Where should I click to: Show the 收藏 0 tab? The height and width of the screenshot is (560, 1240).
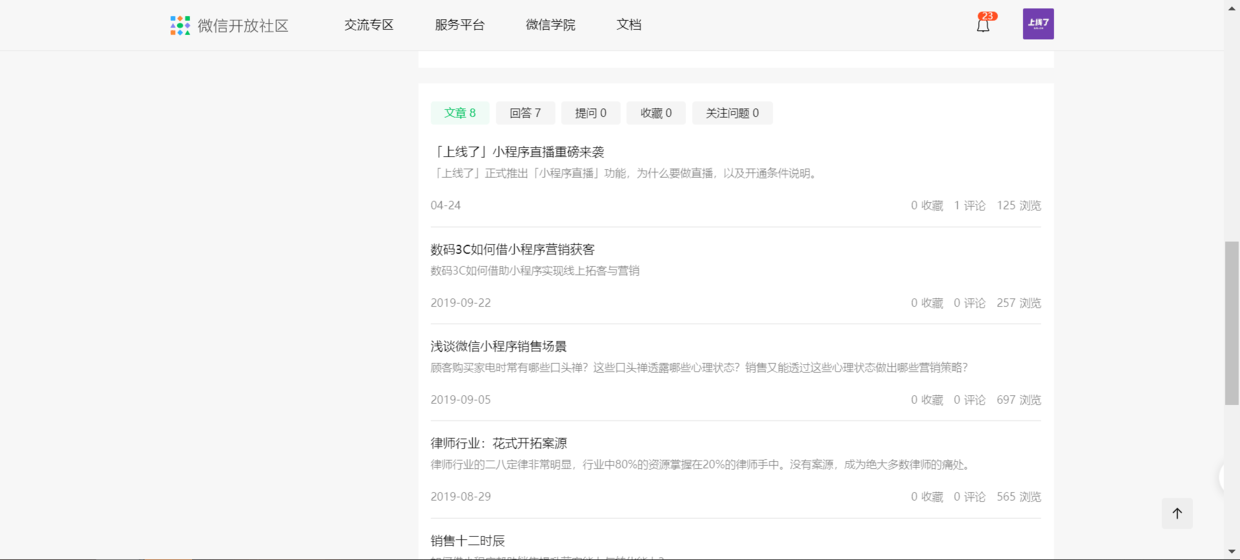(656, 113)
